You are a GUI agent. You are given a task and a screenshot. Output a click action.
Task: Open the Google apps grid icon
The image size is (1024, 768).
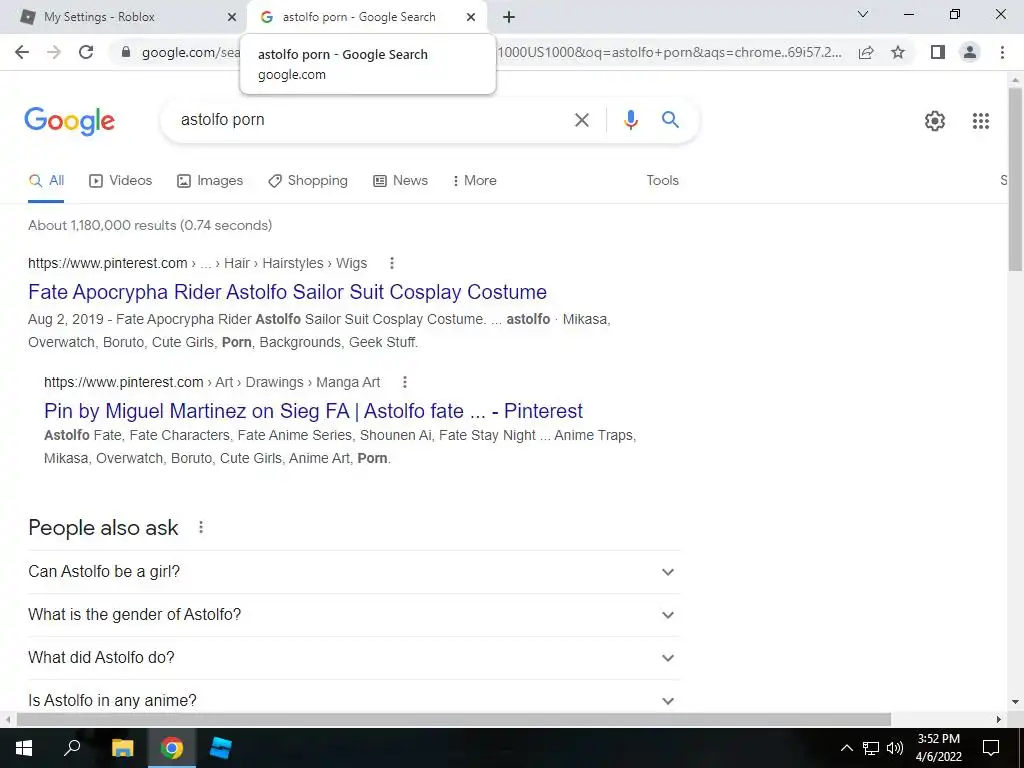point(980,121)
